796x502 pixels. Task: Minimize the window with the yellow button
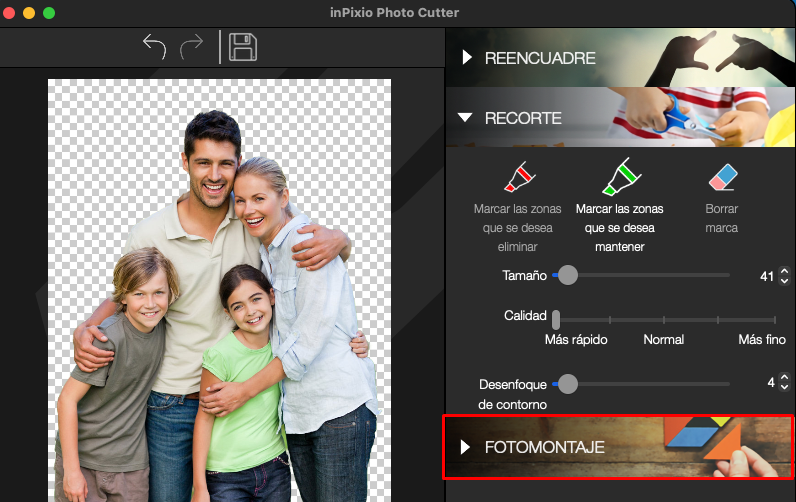tap(29, 13)
